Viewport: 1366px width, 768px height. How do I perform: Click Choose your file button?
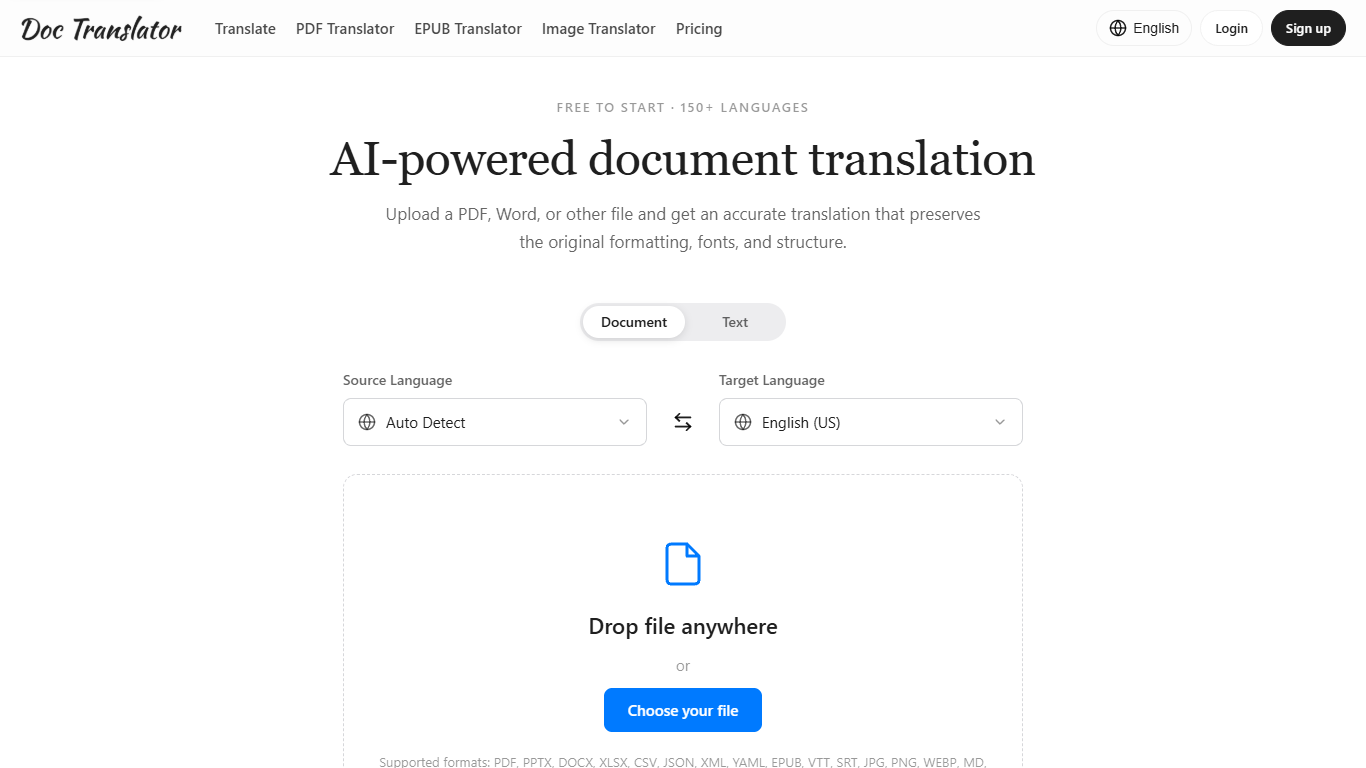(x=683, y=710)
